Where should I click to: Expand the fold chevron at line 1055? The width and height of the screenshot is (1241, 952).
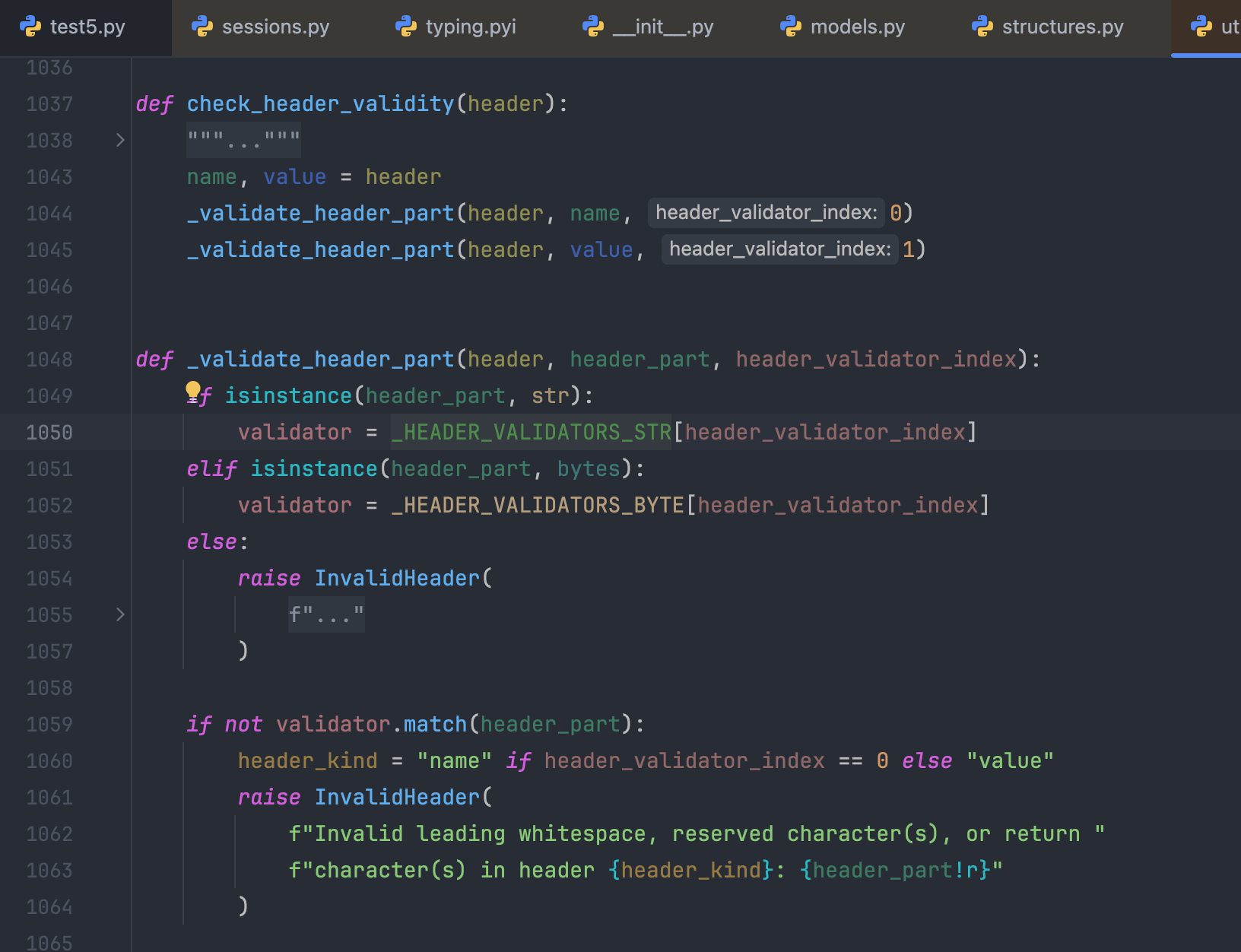tap(120, 614)
